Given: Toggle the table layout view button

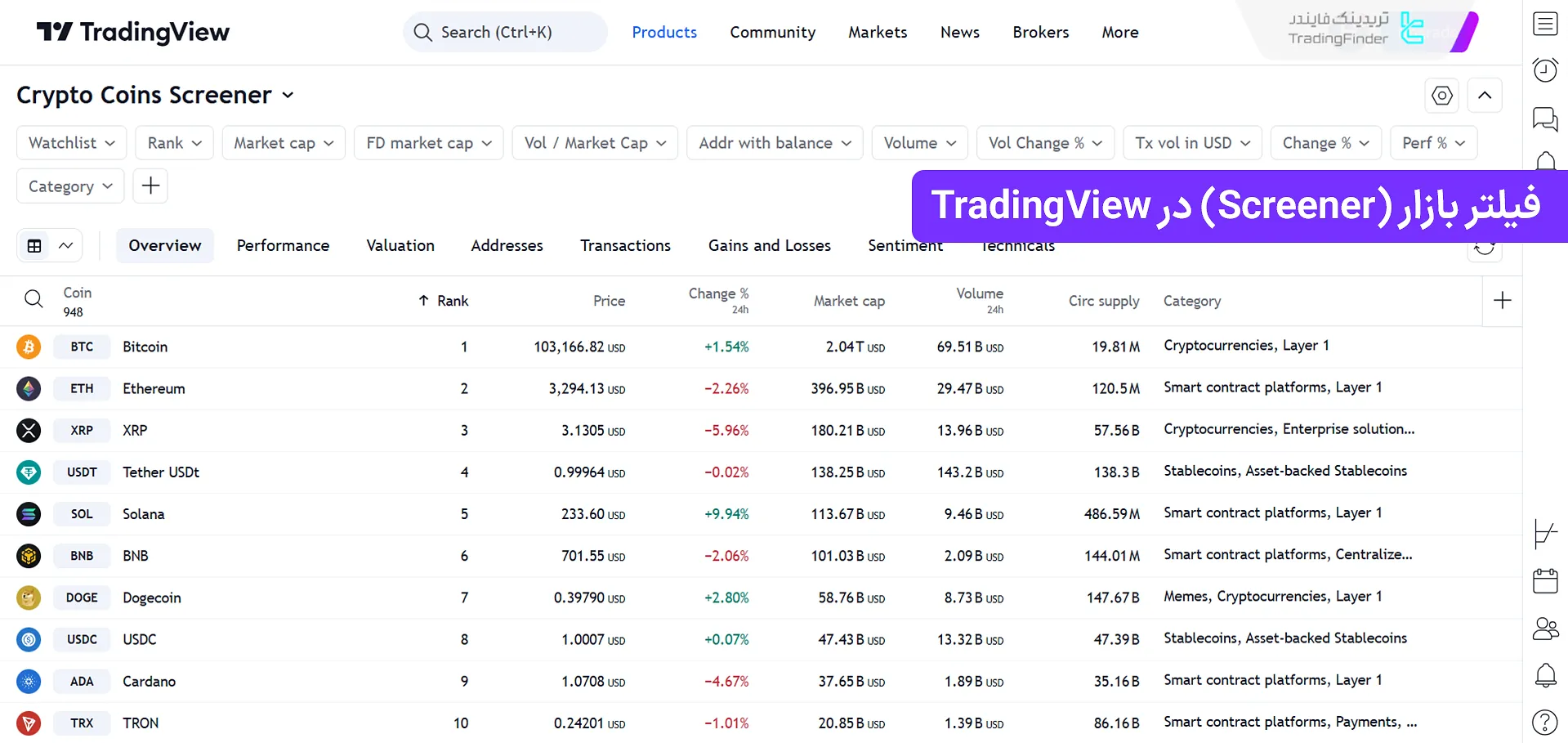Looking at the screenshot, I should point(35,246).
